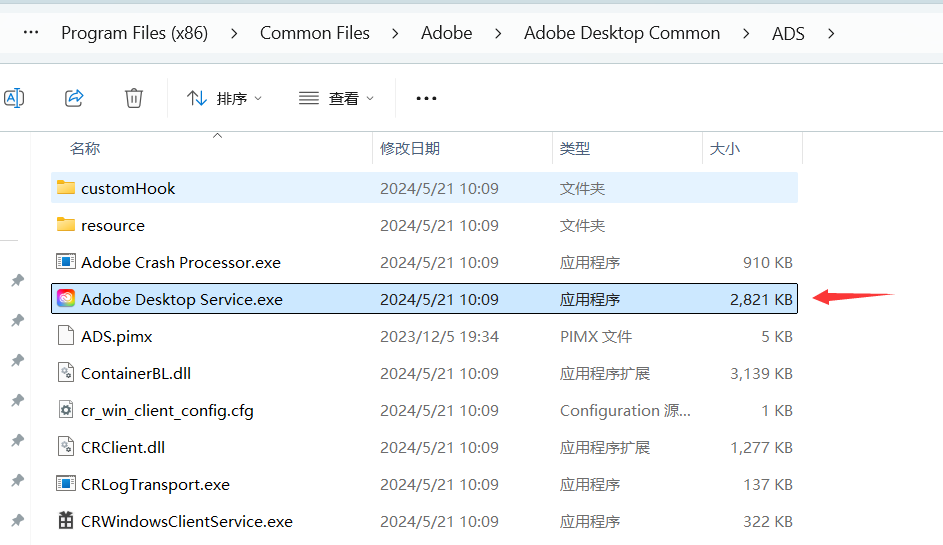The image size is (943, 545).
Task: Navigate to Common Files breadcrumb
Action: pyautogui.click(x=315, y=33)
